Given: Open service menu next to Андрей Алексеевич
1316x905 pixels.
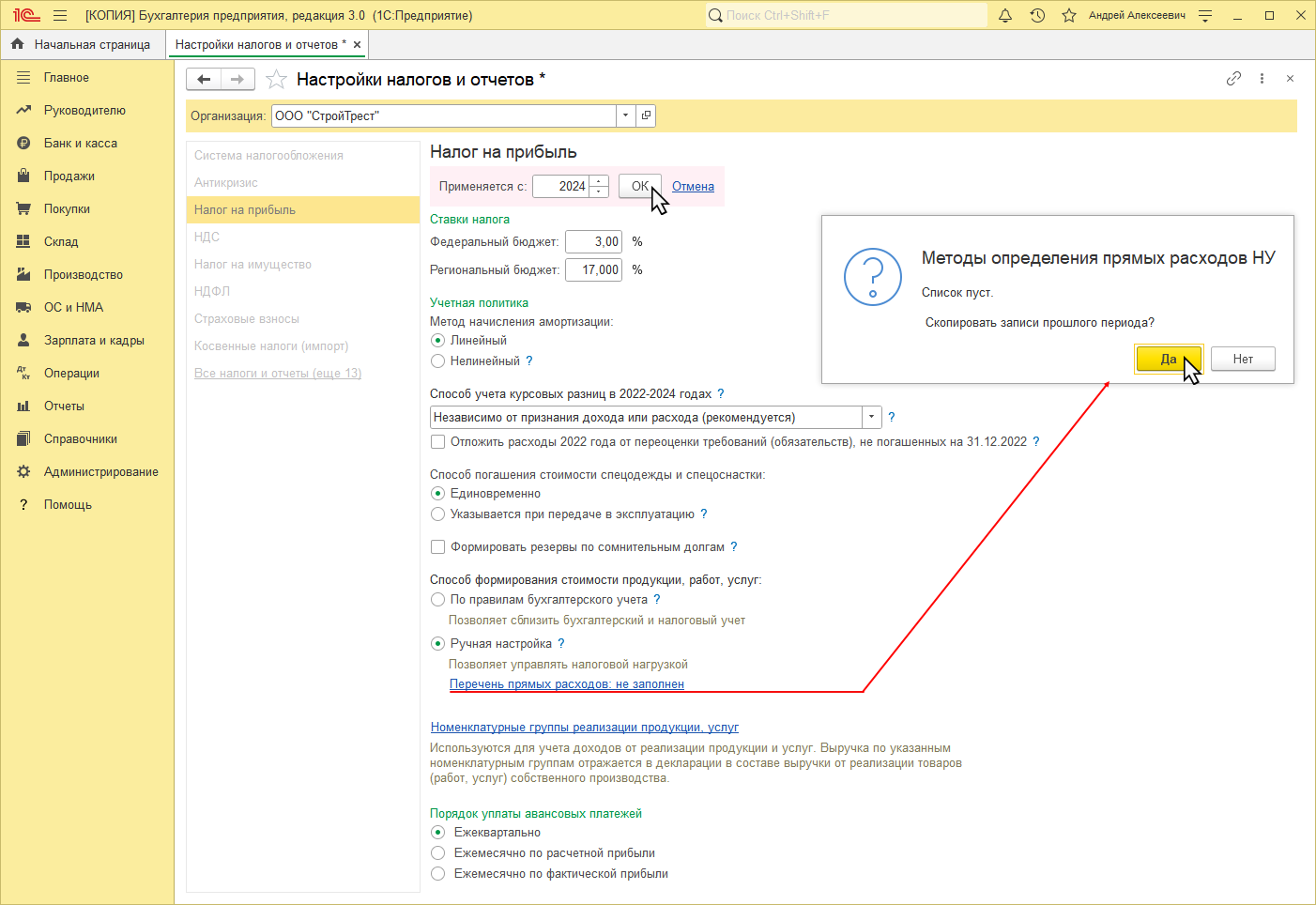Looking at the screenshot, I should pos(1206,15).
